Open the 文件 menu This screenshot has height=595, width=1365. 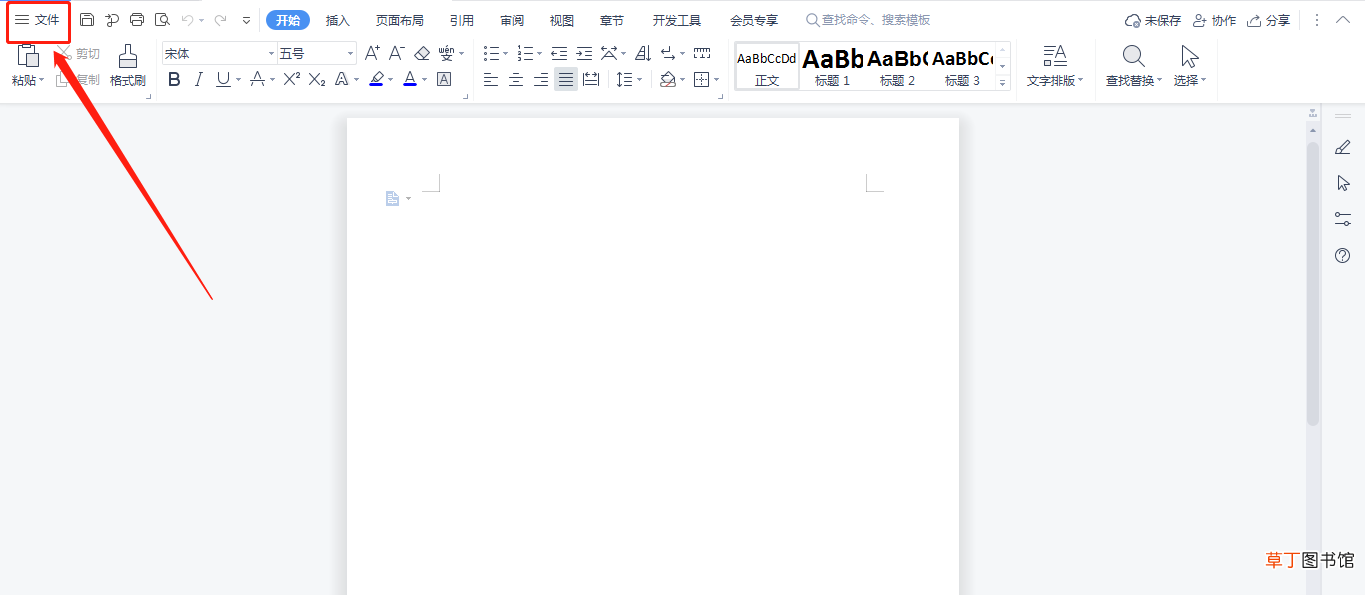point(38,20)
